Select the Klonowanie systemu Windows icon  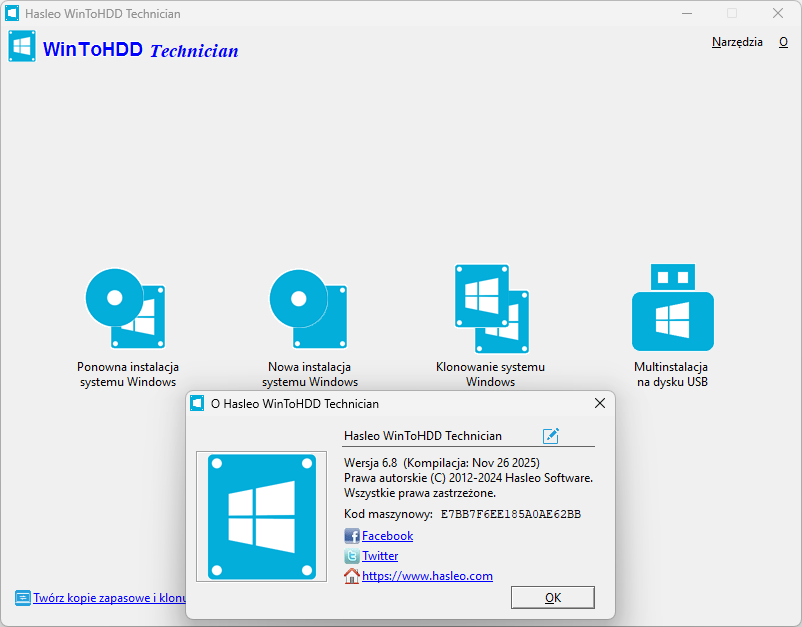click(x=492, y=308)
